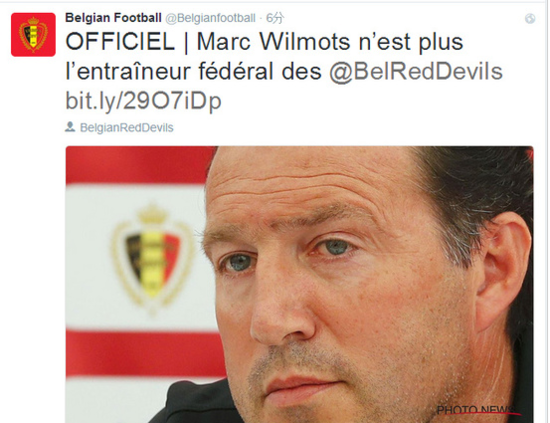
Task: Open the tweet via the 6分 timestamp
Action: [x=275, y=18]
